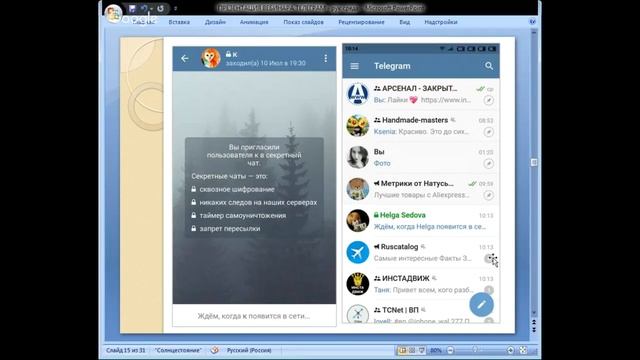The width and height of the screenshot is (640, 360).
Task: Click the owl avatar in secret chat header
Action: pos(211,58)
